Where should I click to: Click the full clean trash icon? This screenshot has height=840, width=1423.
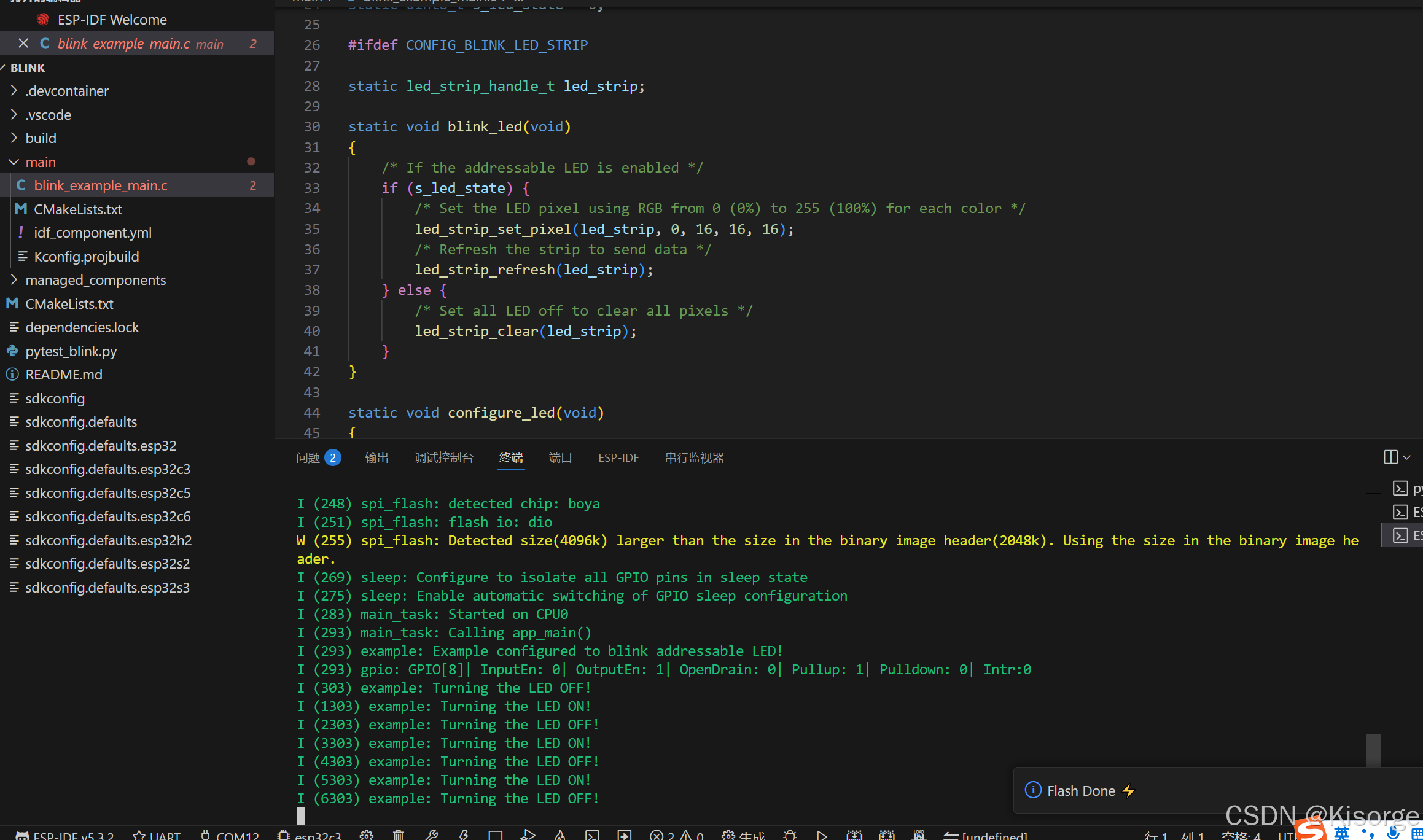tap(399, 835)
